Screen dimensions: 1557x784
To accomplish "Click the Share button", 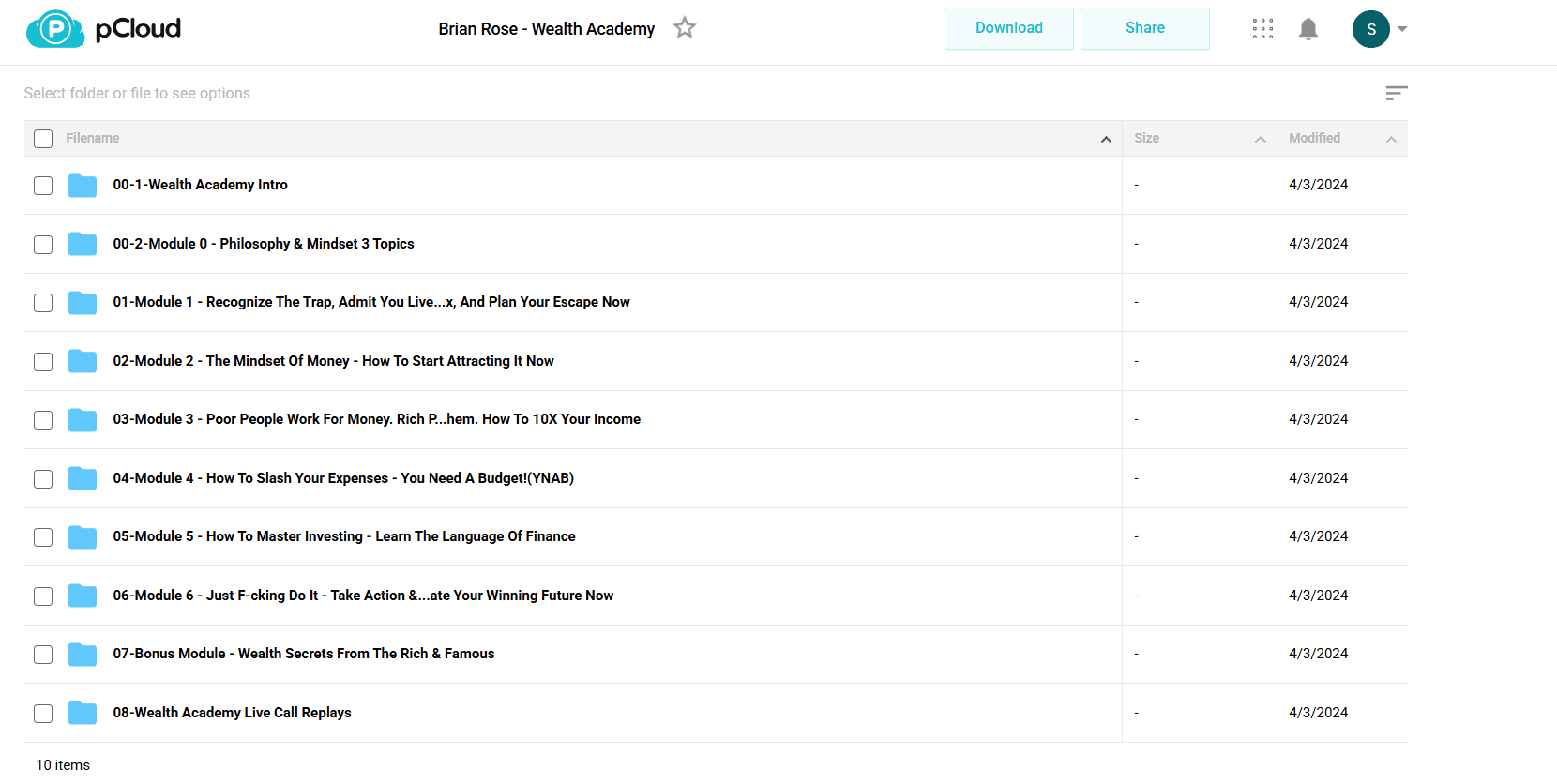I will 1145,28.
